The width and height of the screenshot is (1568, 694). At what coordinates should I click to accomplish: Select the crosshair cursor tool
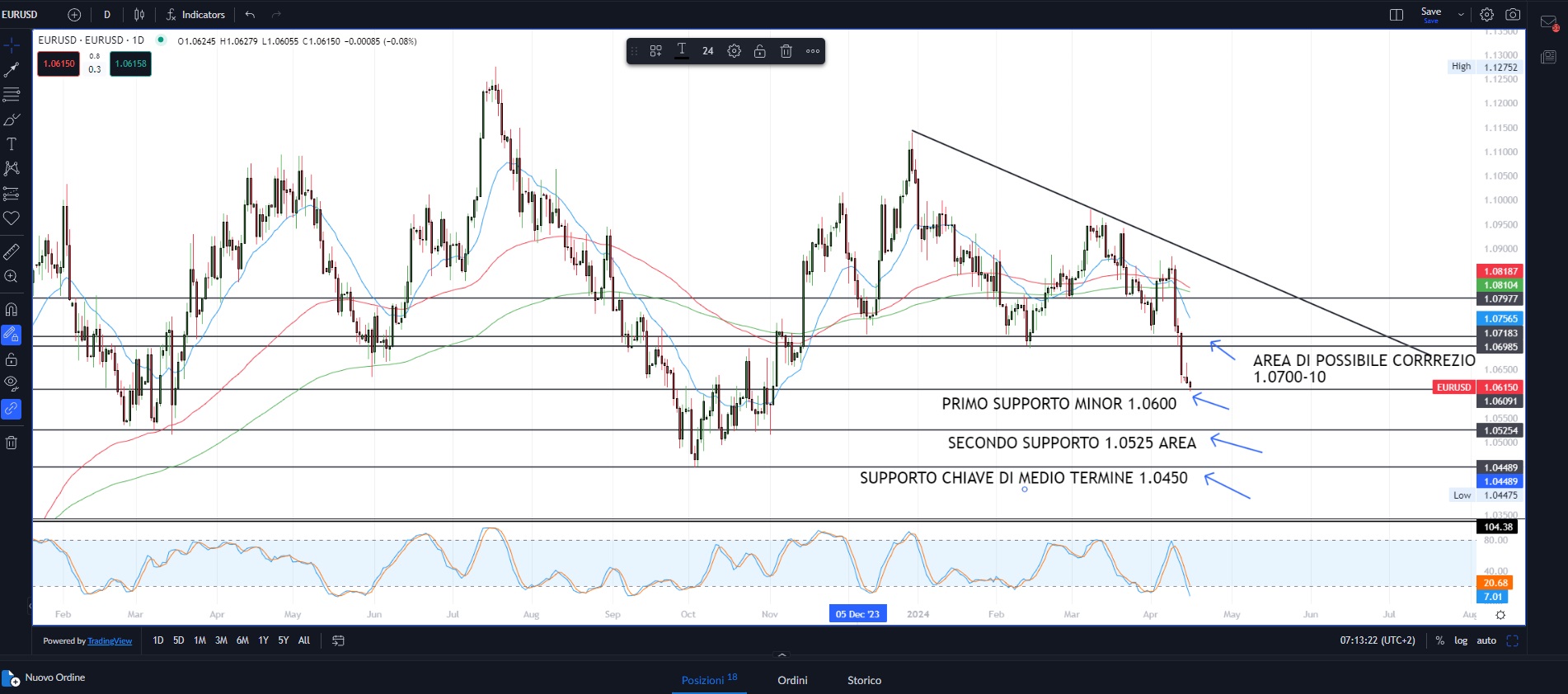12,45
